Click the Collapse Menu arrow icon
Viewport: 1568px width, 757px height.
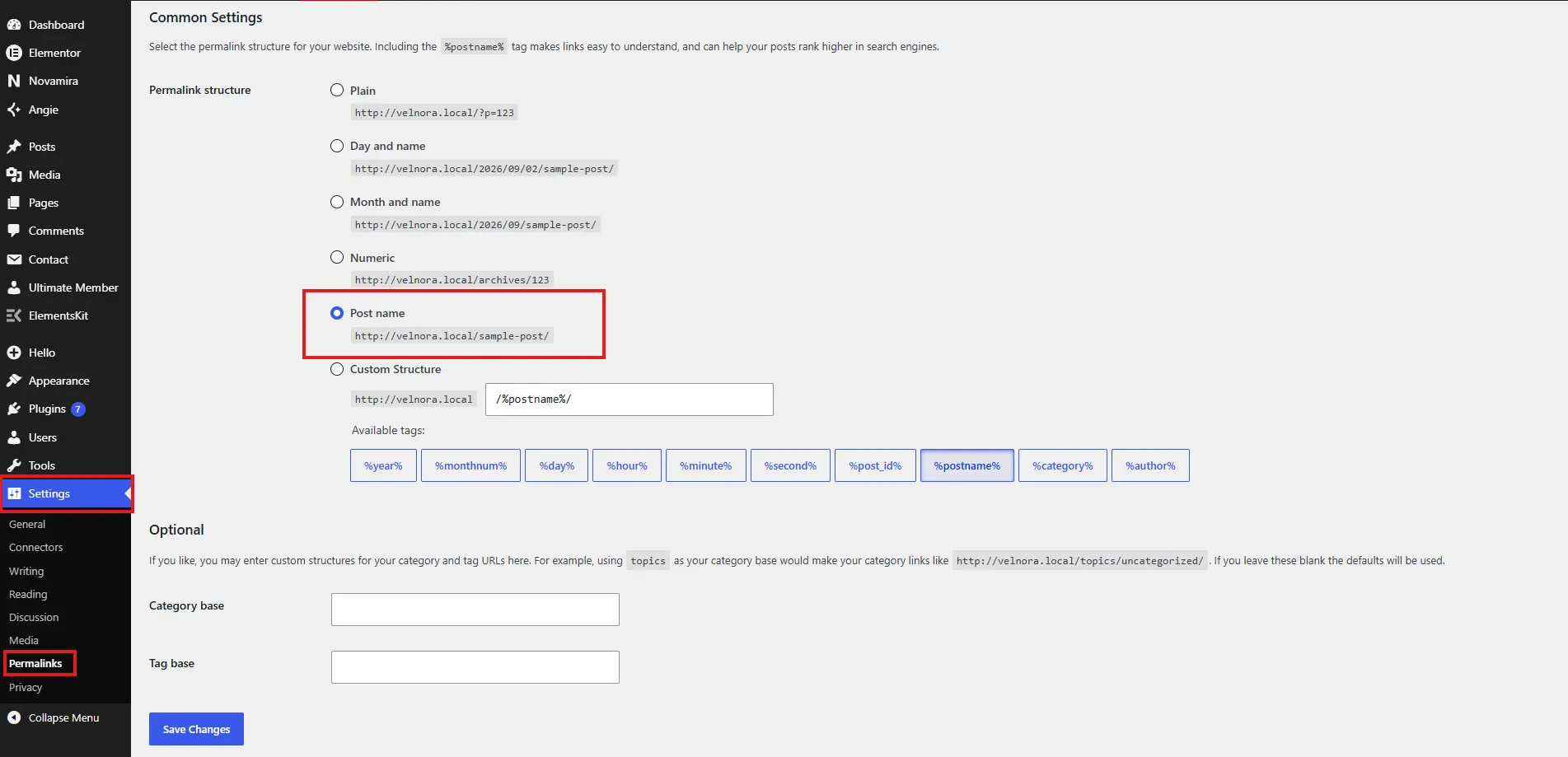14,717
